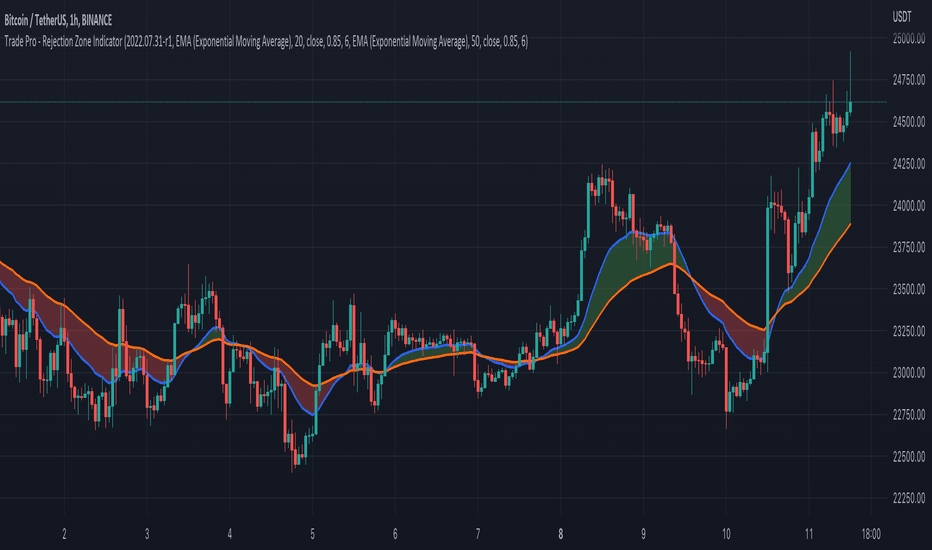This screenshot has width=932, height=550.
Task: Click the 22500.00 price scale label
Action: (x=908, y=457)
